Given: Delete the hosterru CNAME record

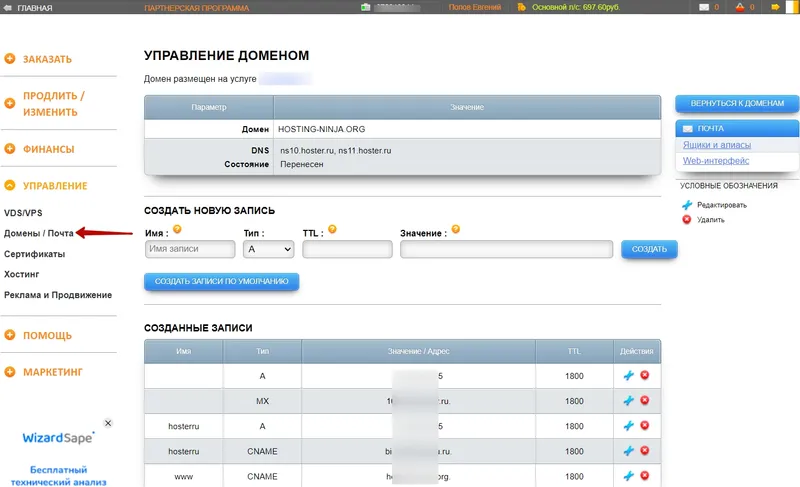Looking at the screenshot, I should point(645,450).
